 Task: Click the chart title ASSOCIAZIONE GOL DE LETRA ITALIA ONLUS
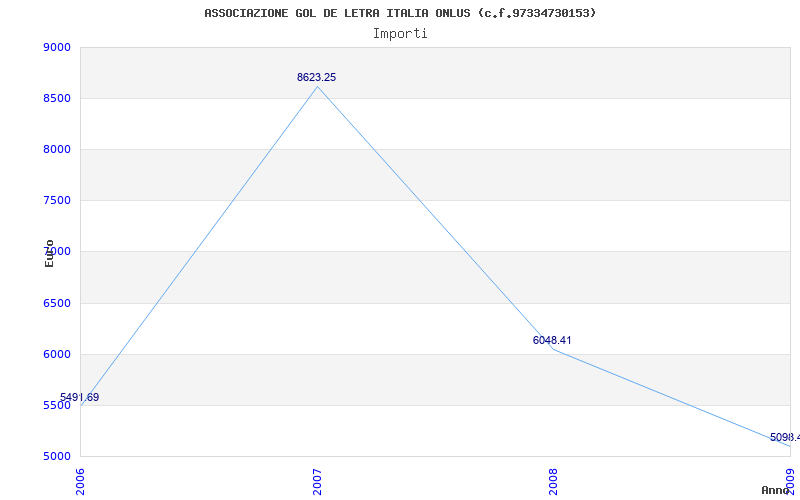point(400,13)
